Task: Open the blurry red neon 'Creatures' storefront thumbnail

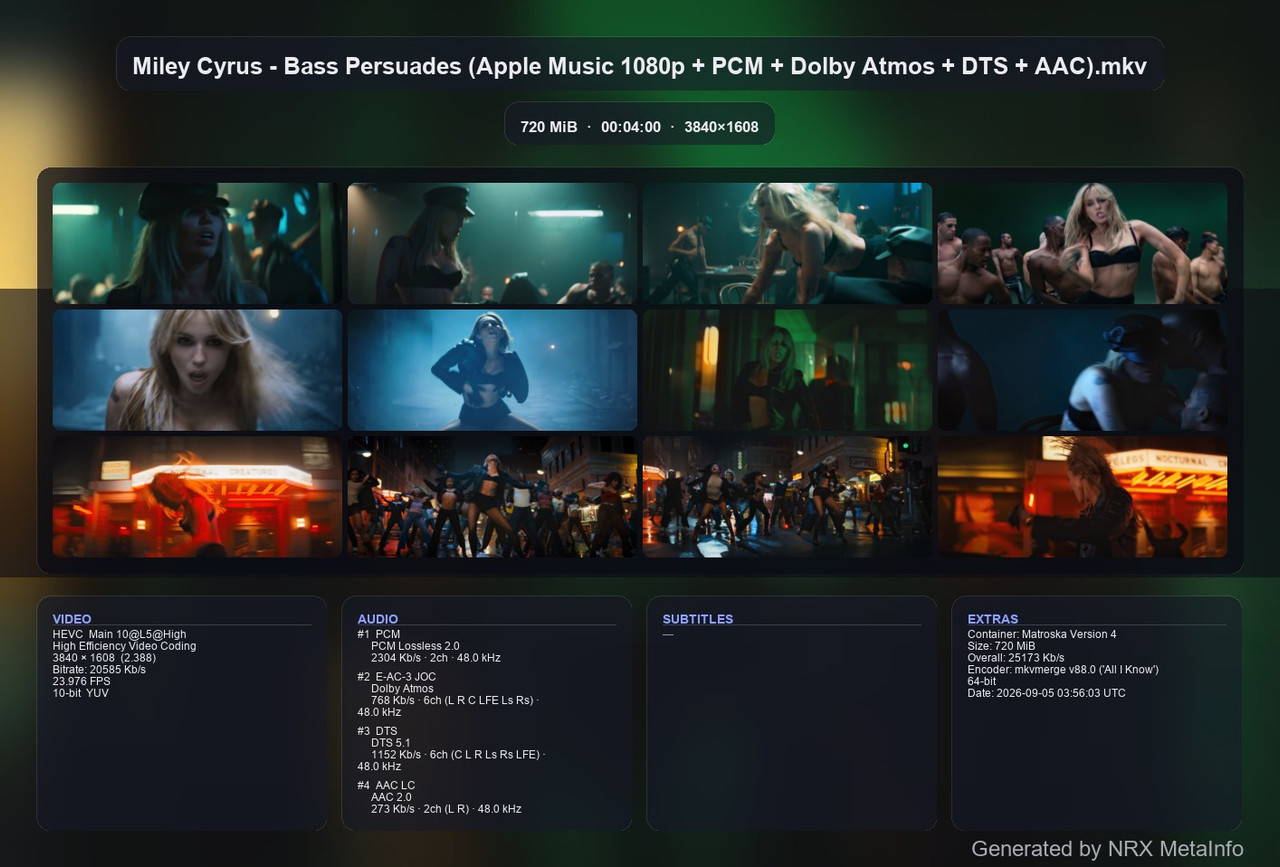Action: [197, 497]
